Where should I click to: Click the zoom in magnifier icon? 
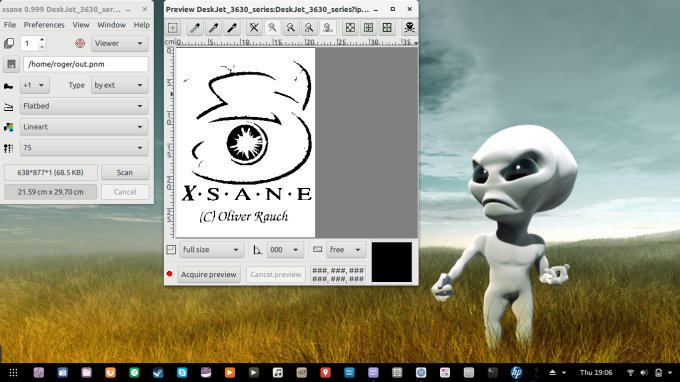[x=291, y=28]
